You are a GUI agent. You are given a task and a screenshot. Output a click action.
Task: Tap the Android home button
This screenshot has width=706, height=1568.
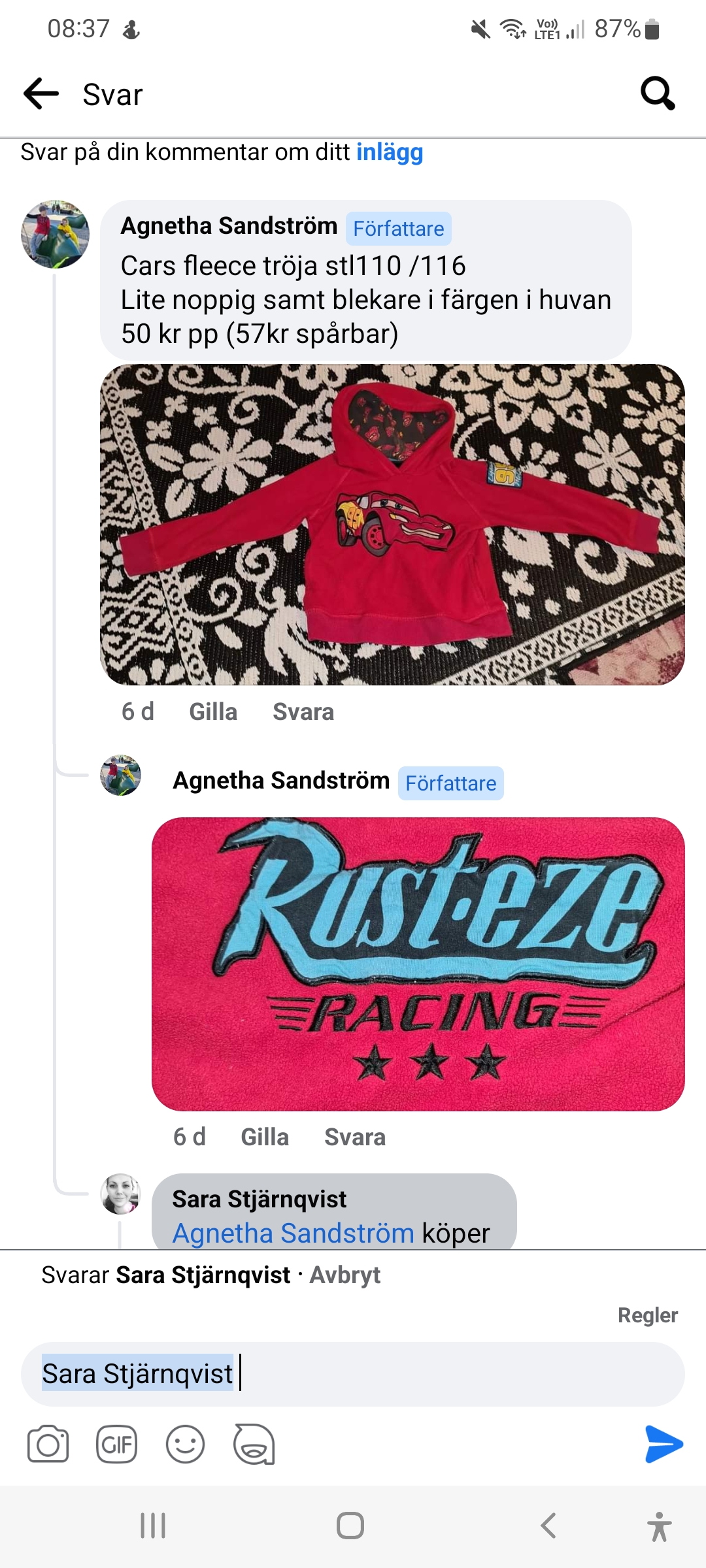pyautogui.click(x=350, y=1526)
